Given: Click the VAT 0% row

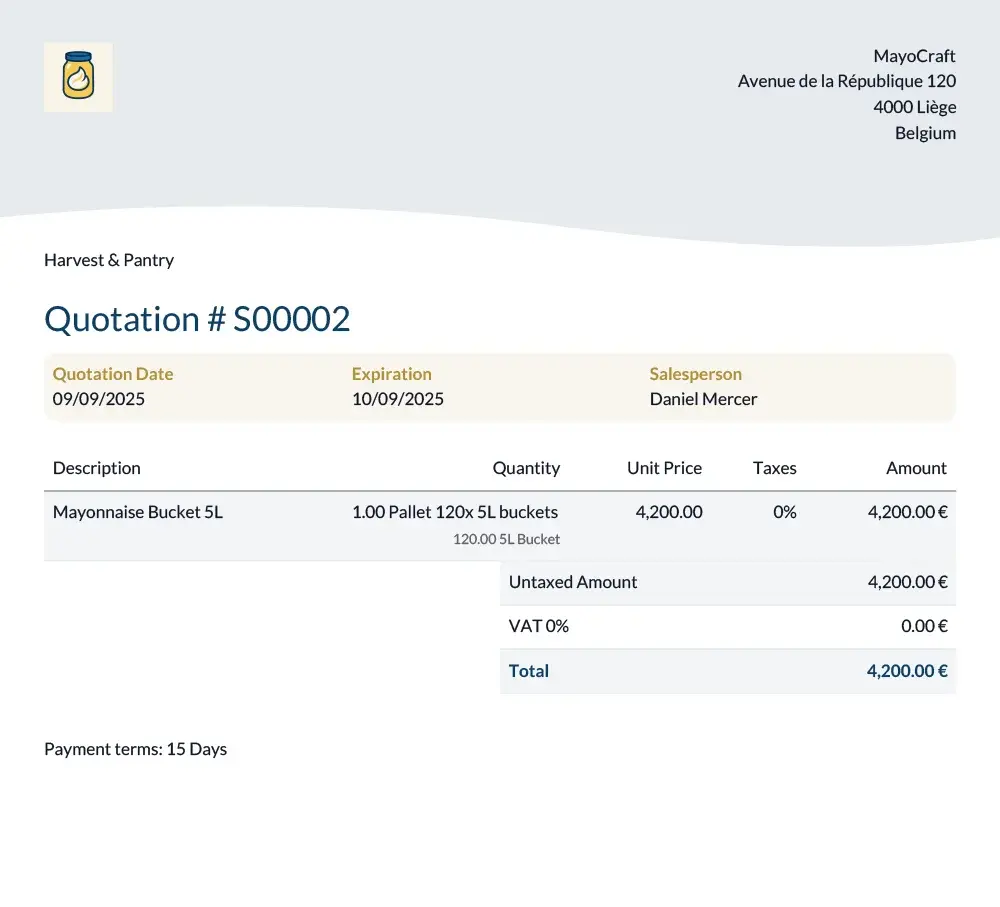Looking at the screenshot, I should point(728,626).
